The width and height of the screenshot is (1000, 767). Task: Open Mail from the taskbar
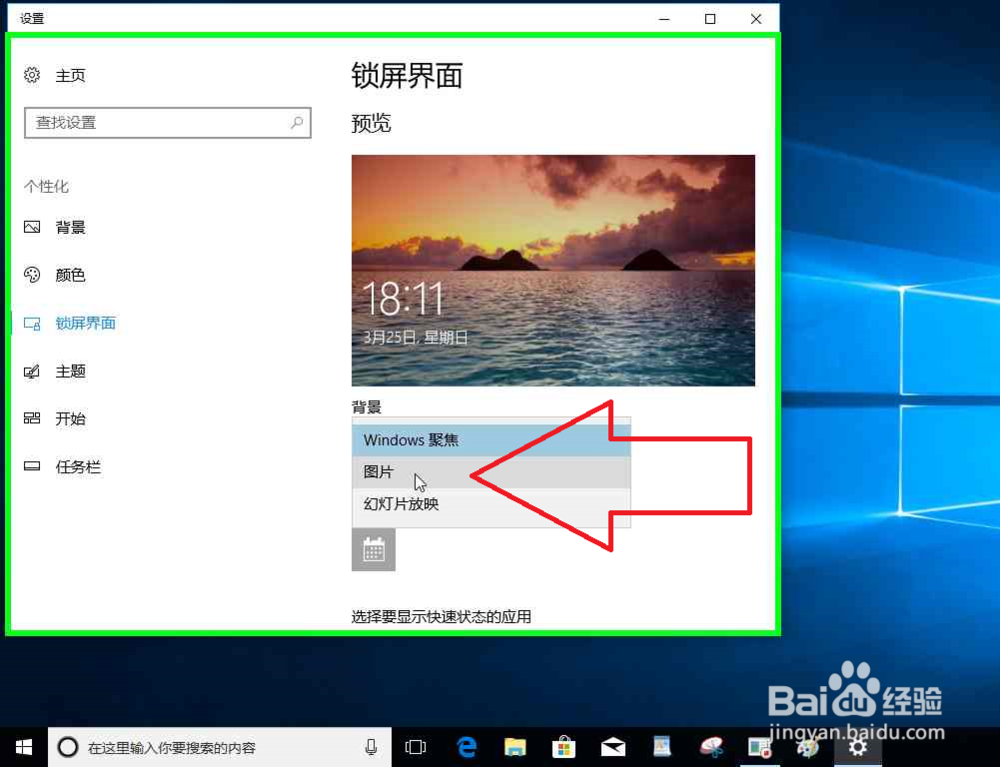tap(613, 747)
